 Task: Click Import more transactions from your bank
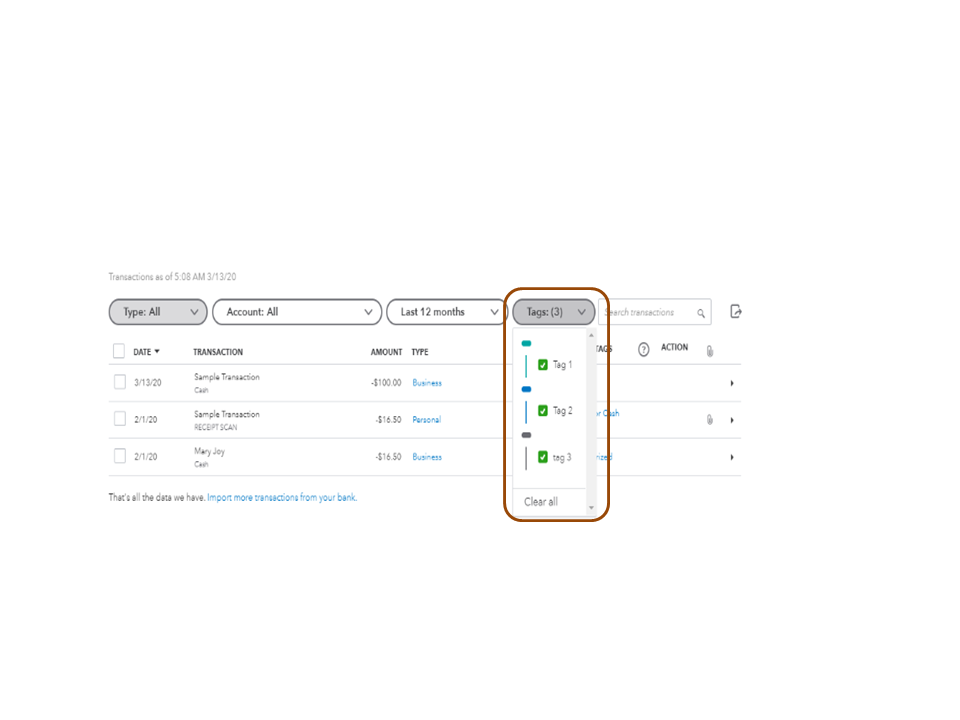point(282,497)
